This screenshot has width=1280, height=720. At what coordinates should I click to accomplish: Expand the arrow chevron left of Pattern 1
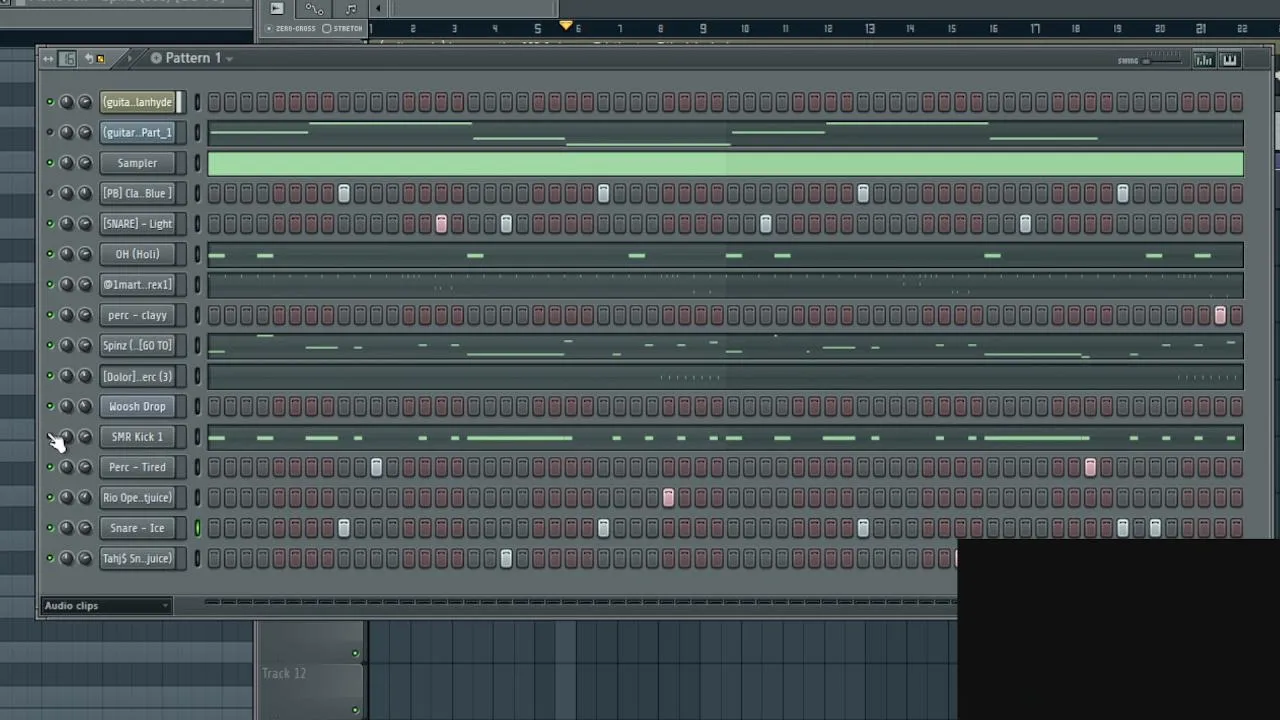(129, 59)
